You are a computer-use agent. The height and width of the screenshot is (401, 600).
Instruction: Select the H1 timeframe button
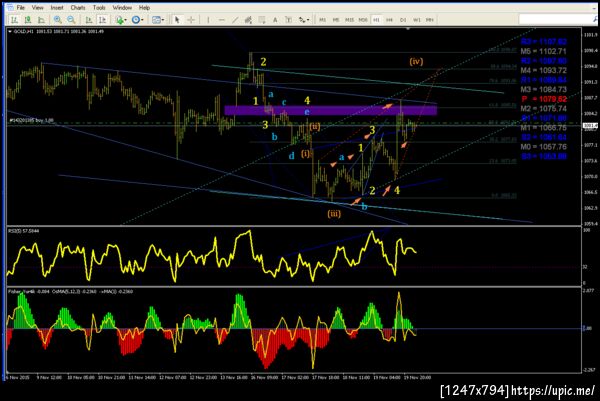pyautogui.click(x=377, y=20)
